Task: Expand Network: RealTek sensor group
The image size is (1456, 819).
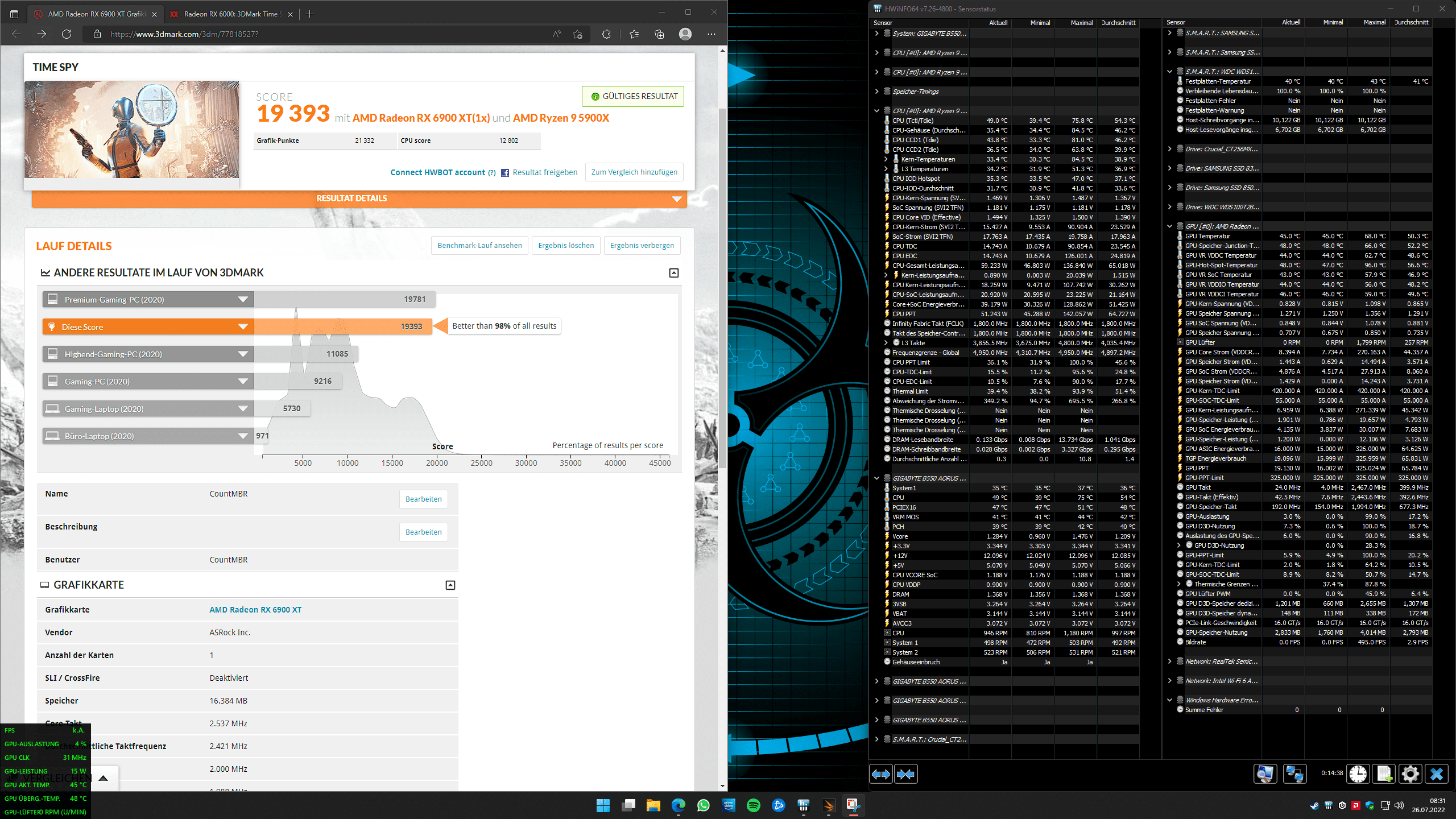Action: click(1169, 661)
